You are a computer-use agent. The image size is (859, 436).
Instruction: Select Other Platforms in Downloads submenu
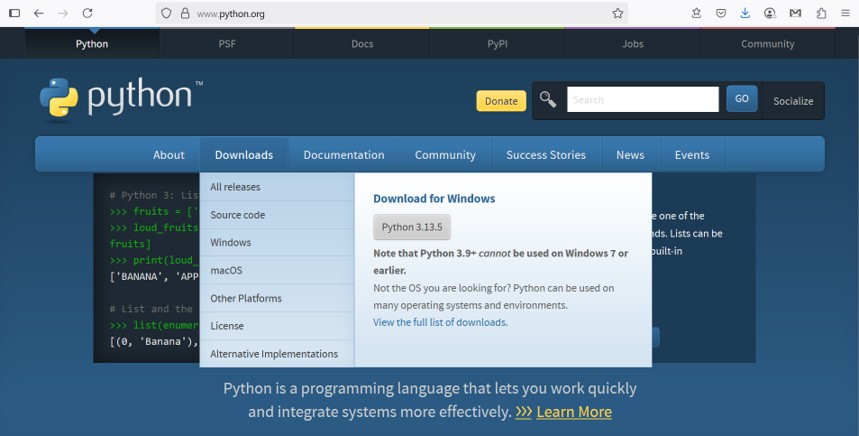[x=277, y=298]
